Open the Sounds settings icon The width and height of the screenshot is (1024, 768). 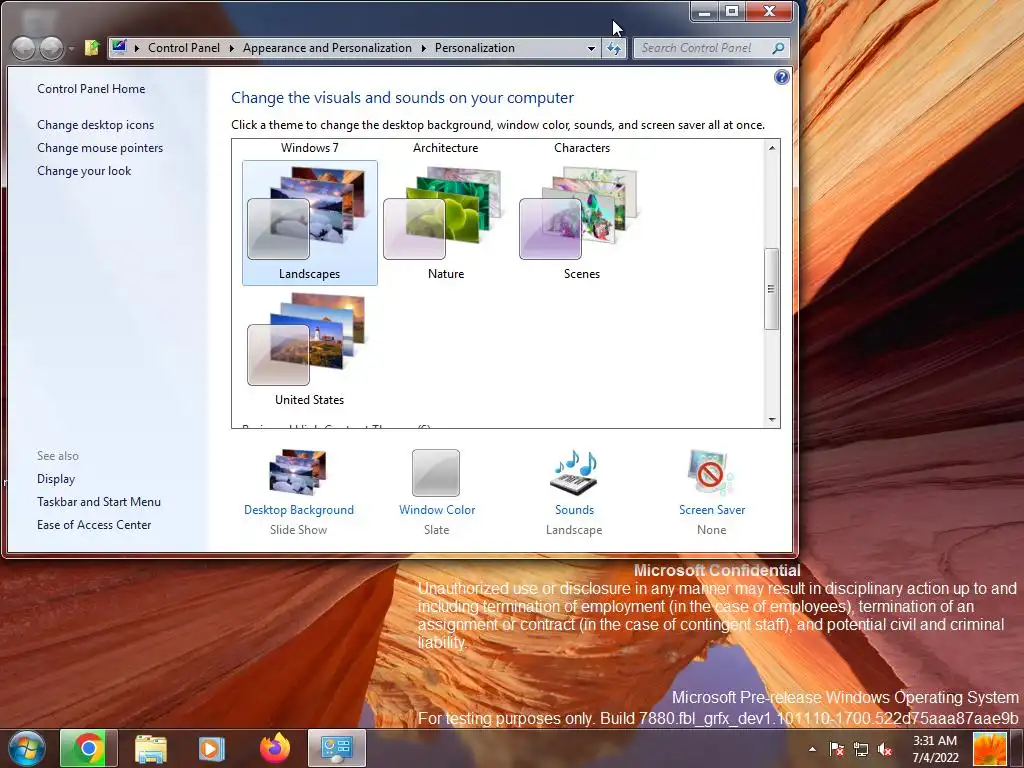(574, 472)
